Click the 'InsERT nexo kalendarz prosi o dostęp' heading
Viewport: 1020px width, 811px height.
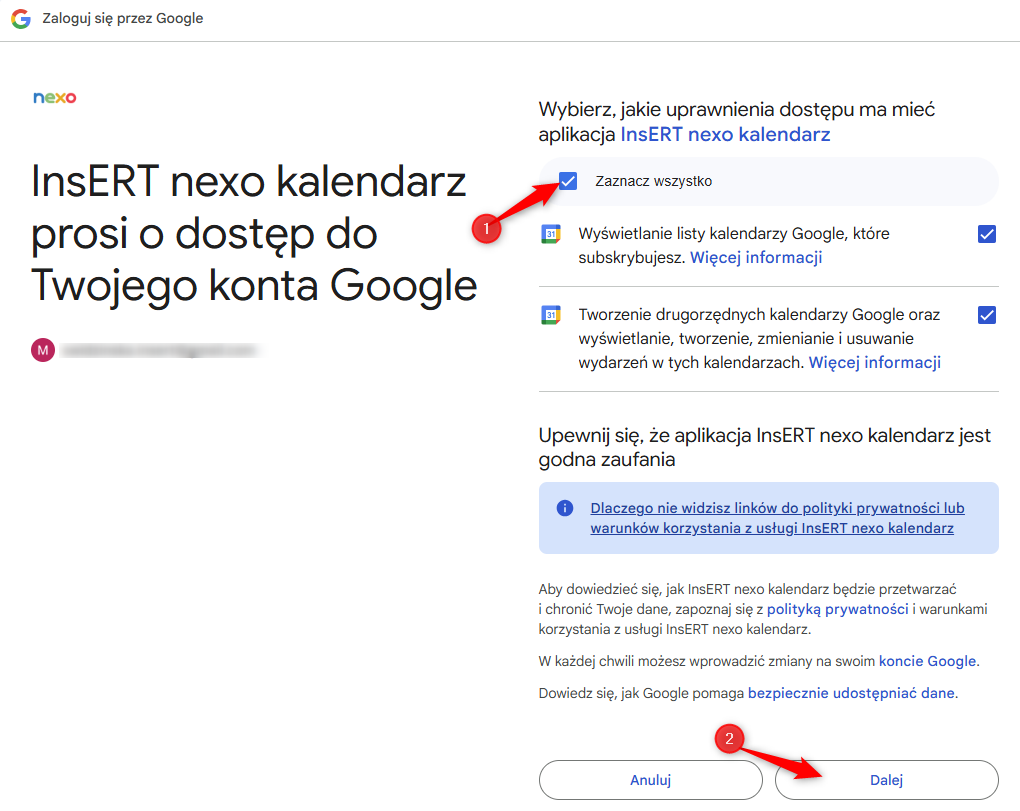[x=254, y=233]
